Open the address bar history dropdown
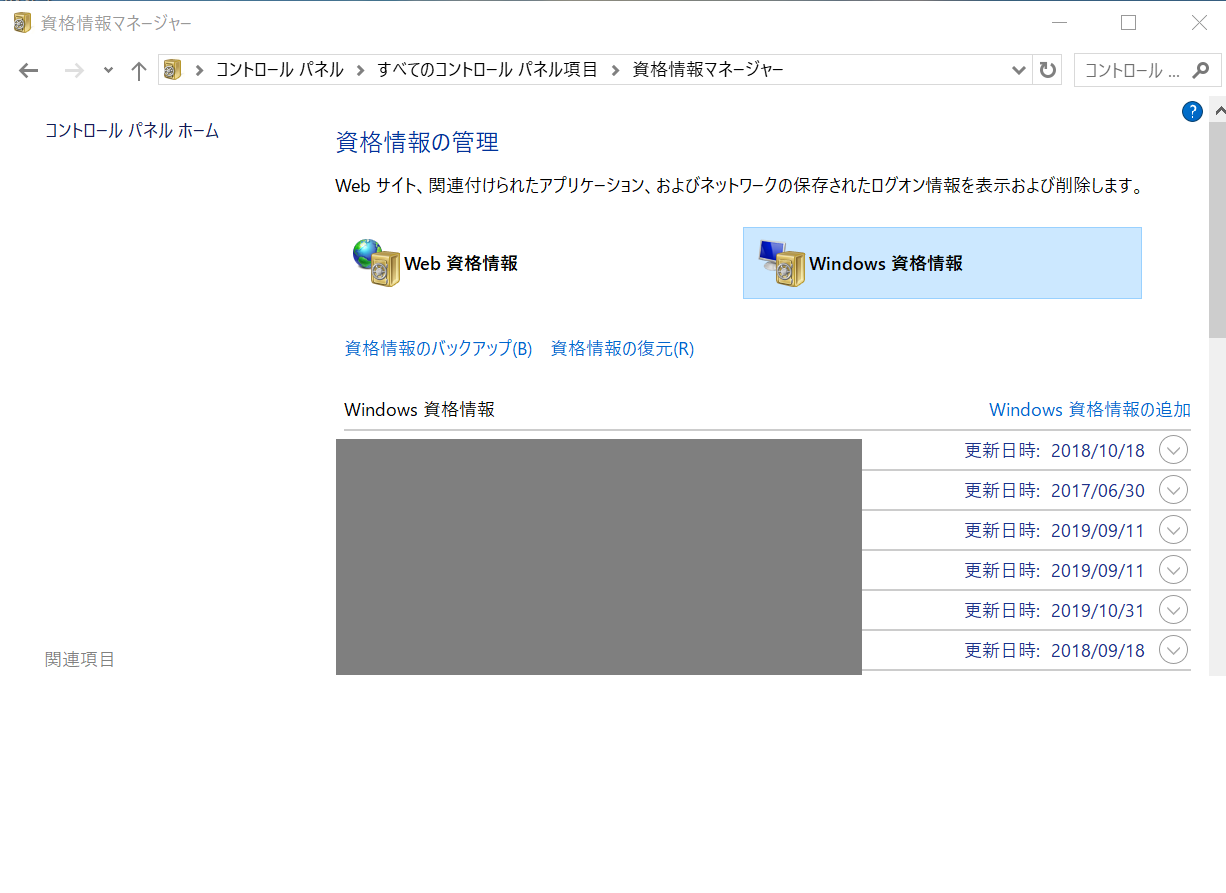The height and width of the screenshot is (893, 1226). 1019,70
